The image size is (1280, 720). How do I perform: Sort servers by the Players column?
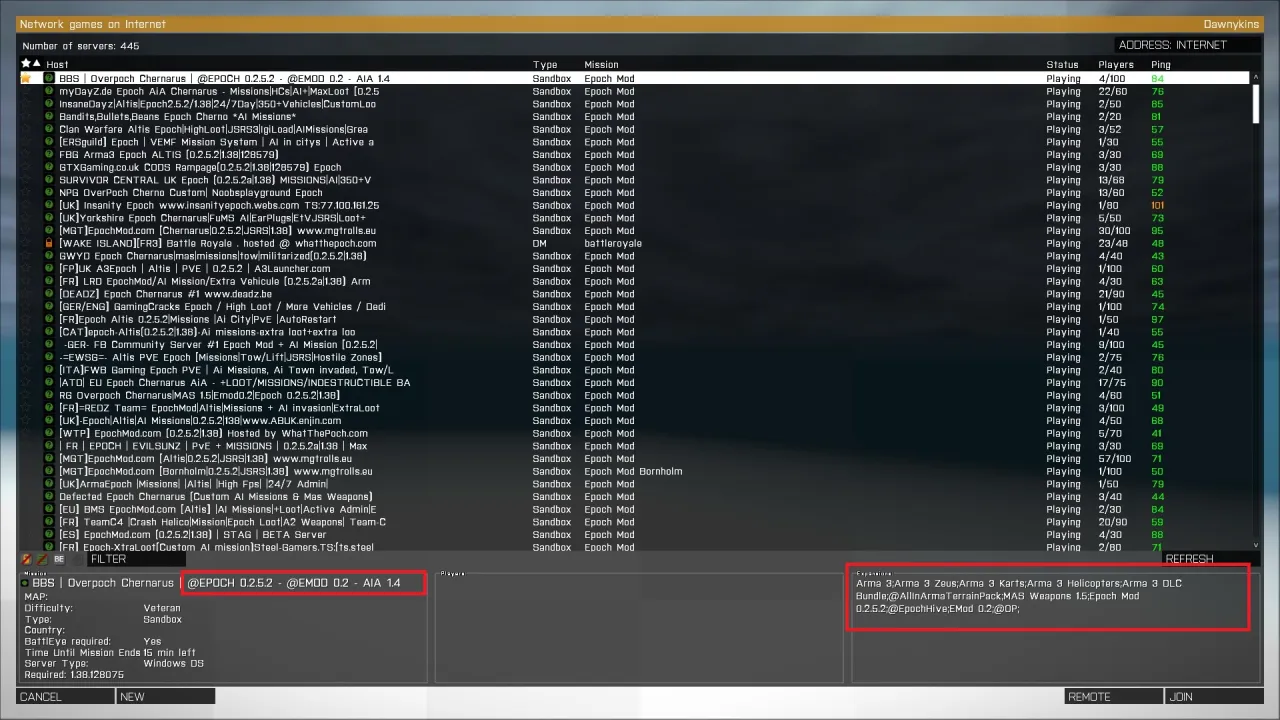[1116, 64]
